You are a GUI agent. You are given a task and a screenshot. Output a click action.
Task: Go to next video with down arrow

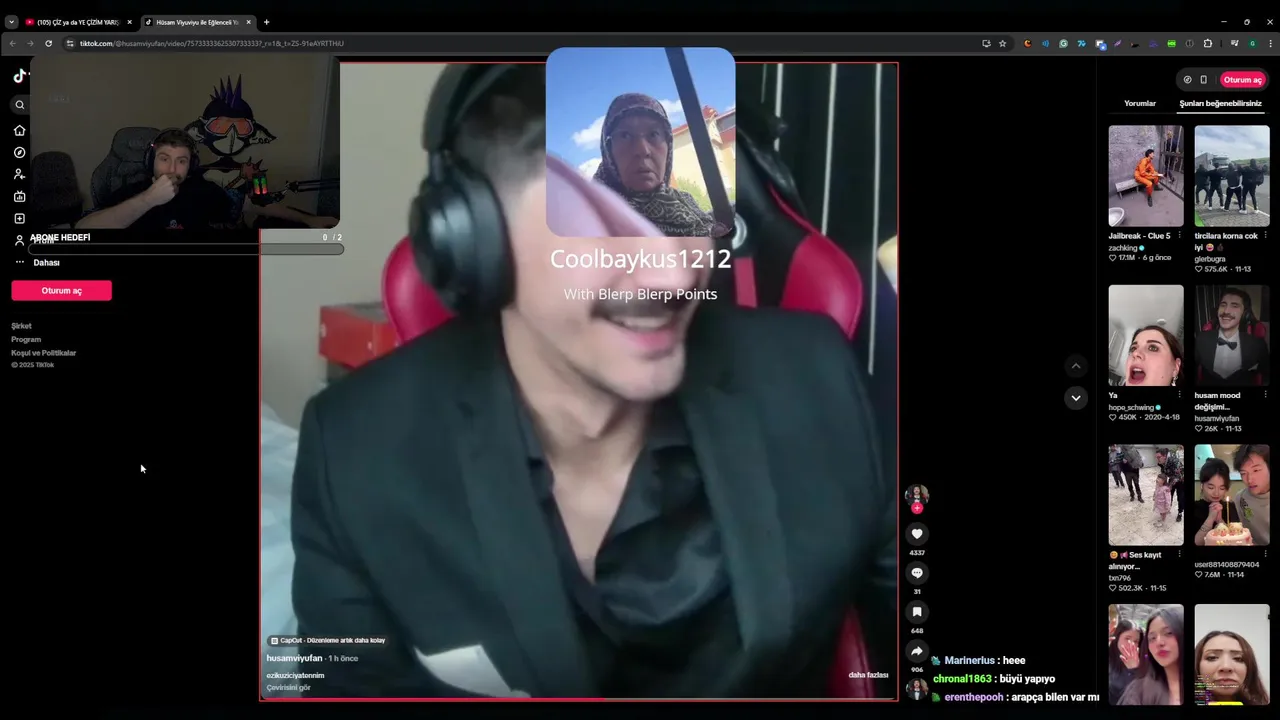[1075, 397]
